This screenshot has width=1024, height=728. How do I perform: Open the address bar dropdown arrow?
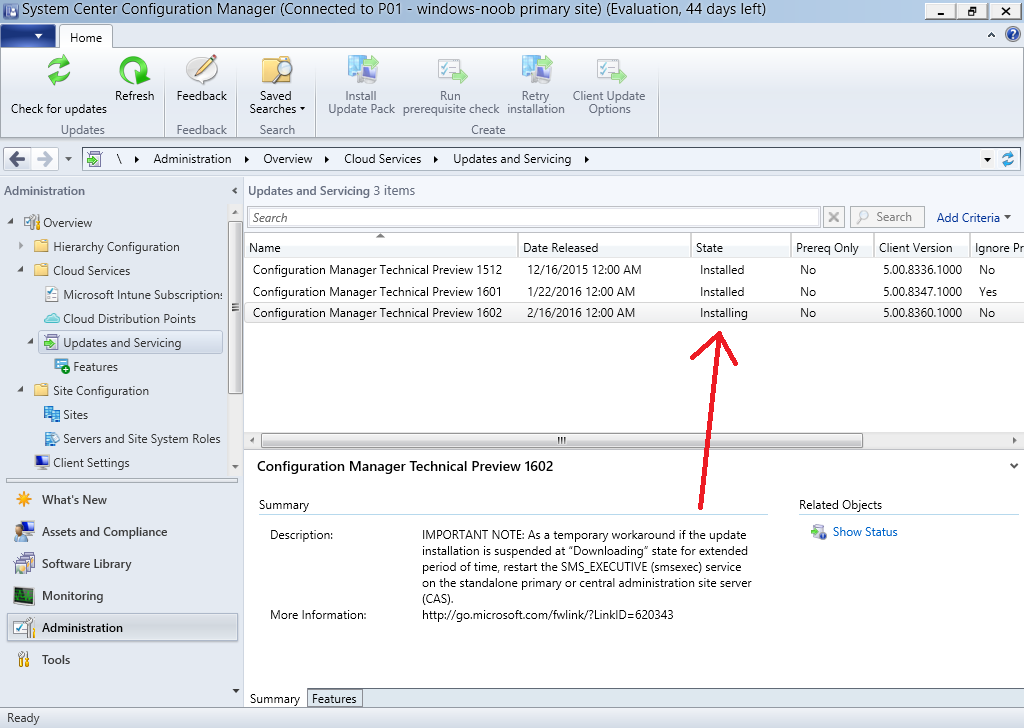[987, 159]
